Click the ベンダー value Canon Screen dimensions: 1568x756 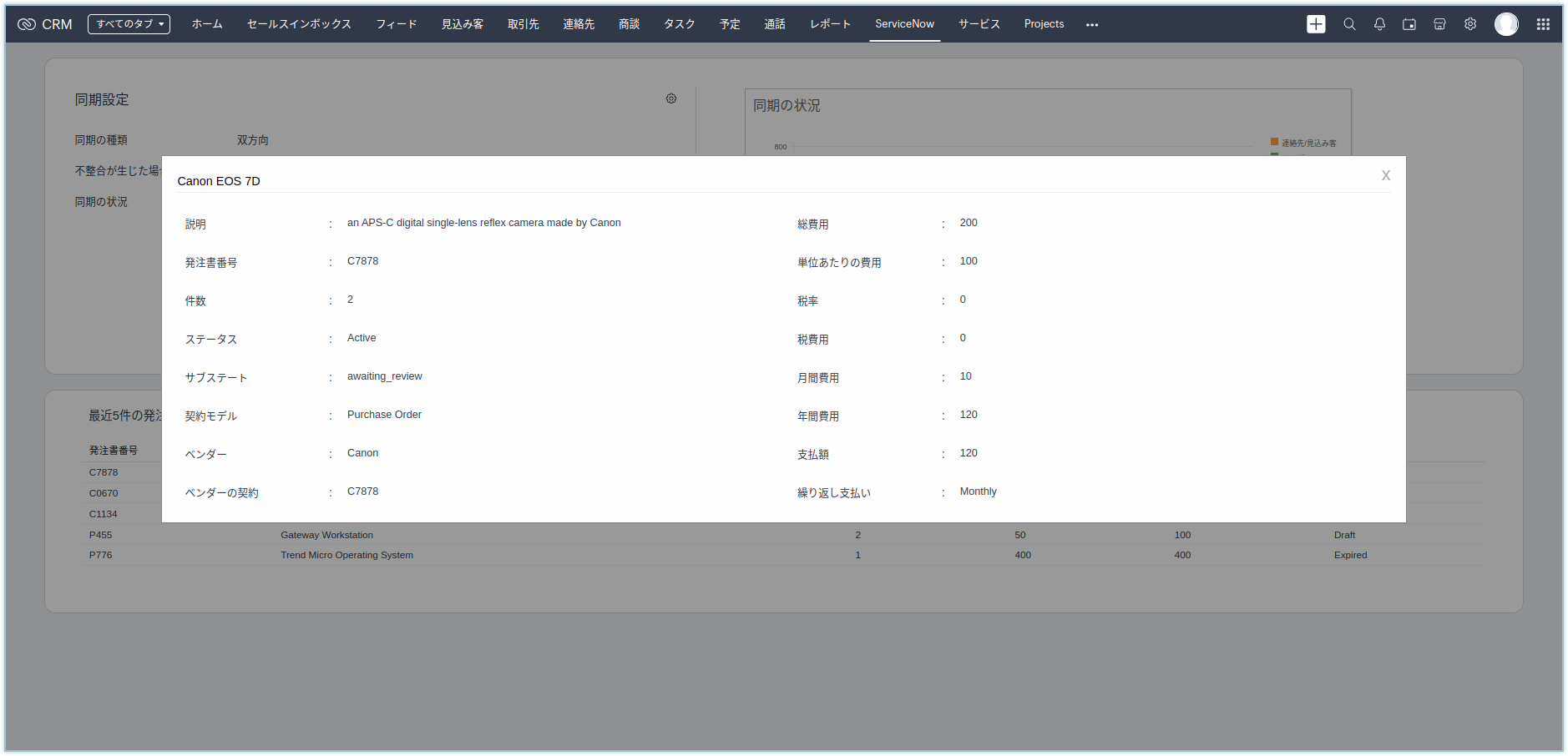[x=363, y=453]
